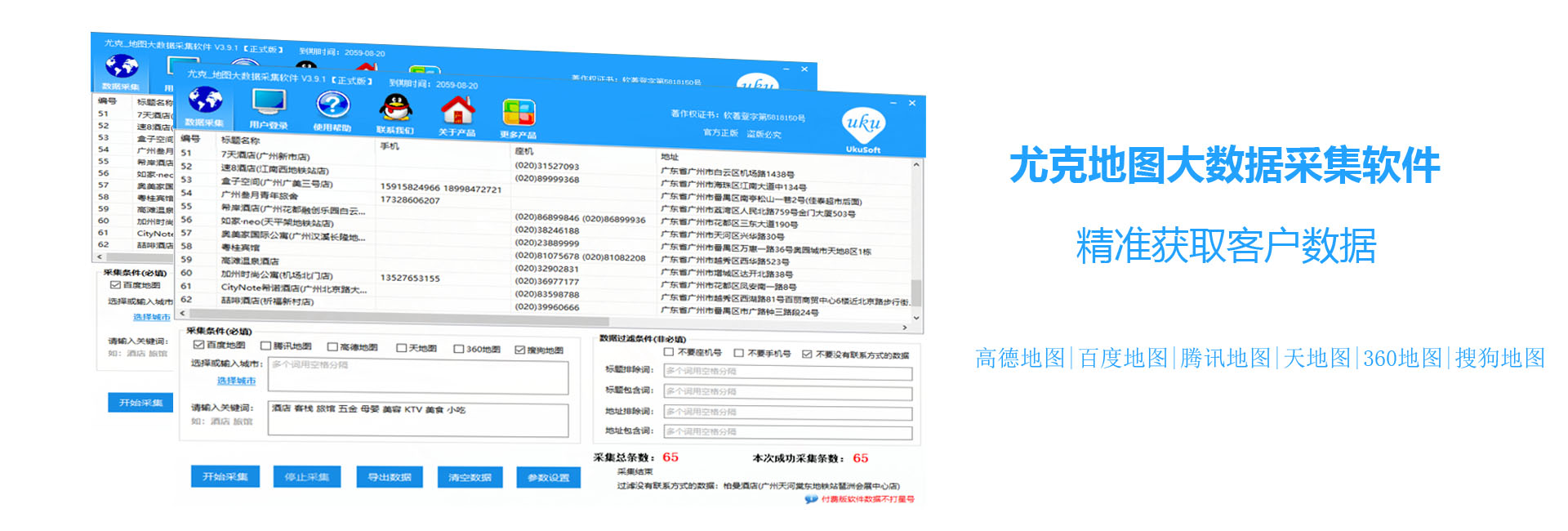Enable the 腾讯地图 checkbox

tap(265, 346)
